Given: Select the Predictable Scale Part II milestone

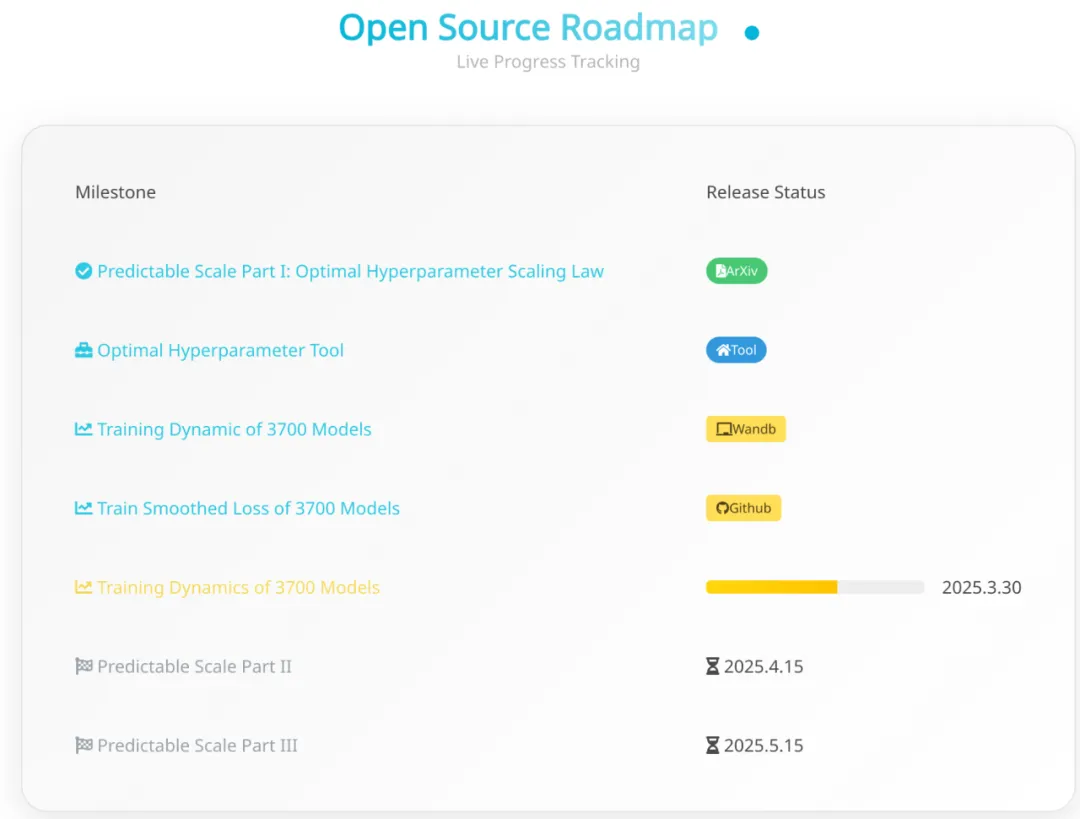Looking at the screenshot, I should pos(194,666).
